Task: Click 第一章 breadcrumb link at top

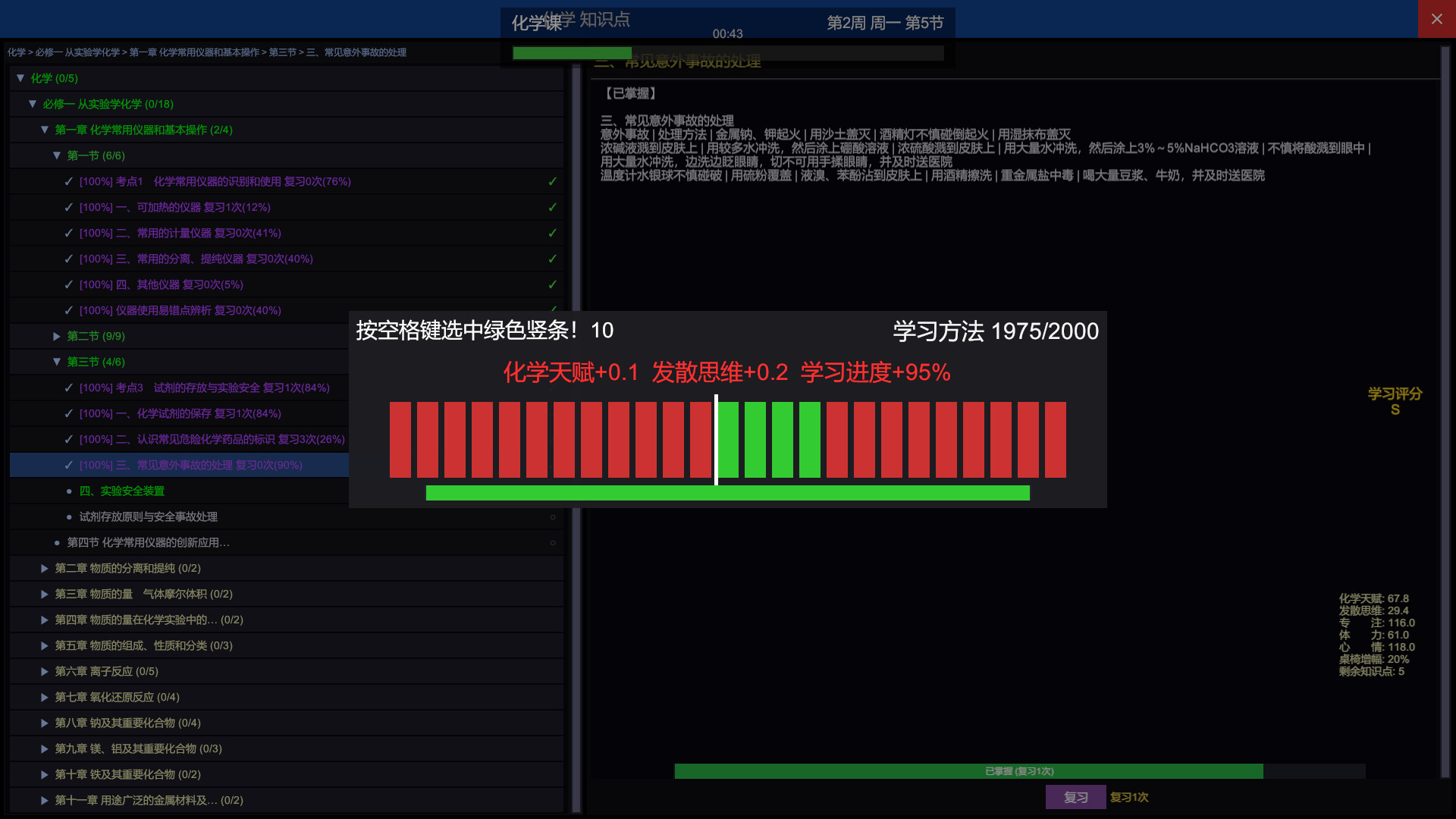Action: pyautogui.click(x=194, y=52)
